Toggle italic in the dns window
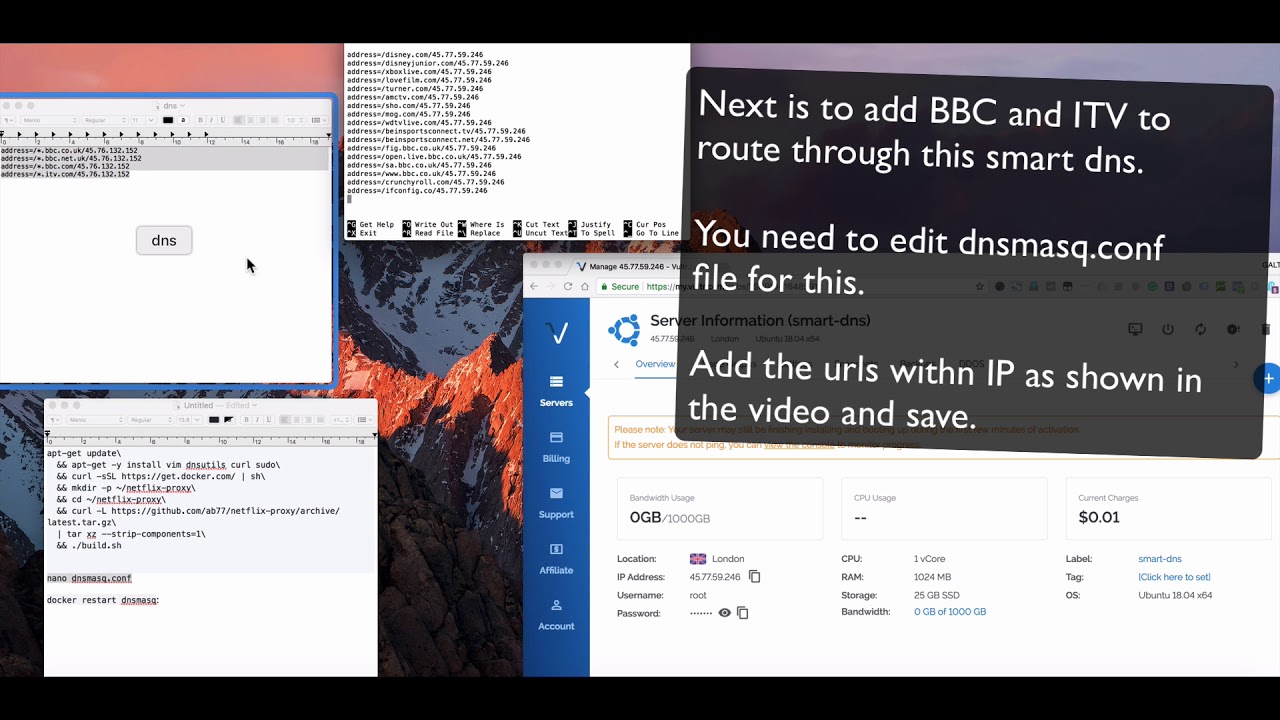Image resolution: width=1280 pixels, height=720 pixels. click(x=211, y=120)
